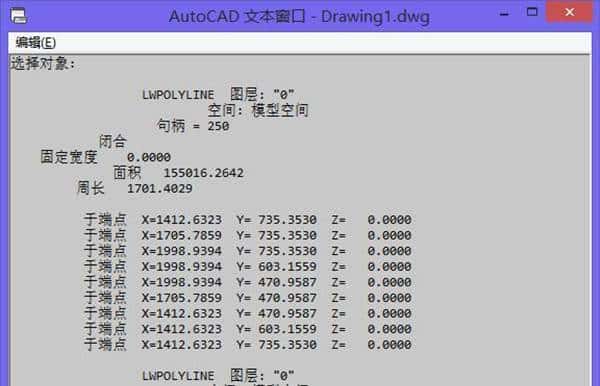600x386 pixels.
Task: Click the first LWPOLYLINE 图层: "0" line
Action: (x=218, y=94)
